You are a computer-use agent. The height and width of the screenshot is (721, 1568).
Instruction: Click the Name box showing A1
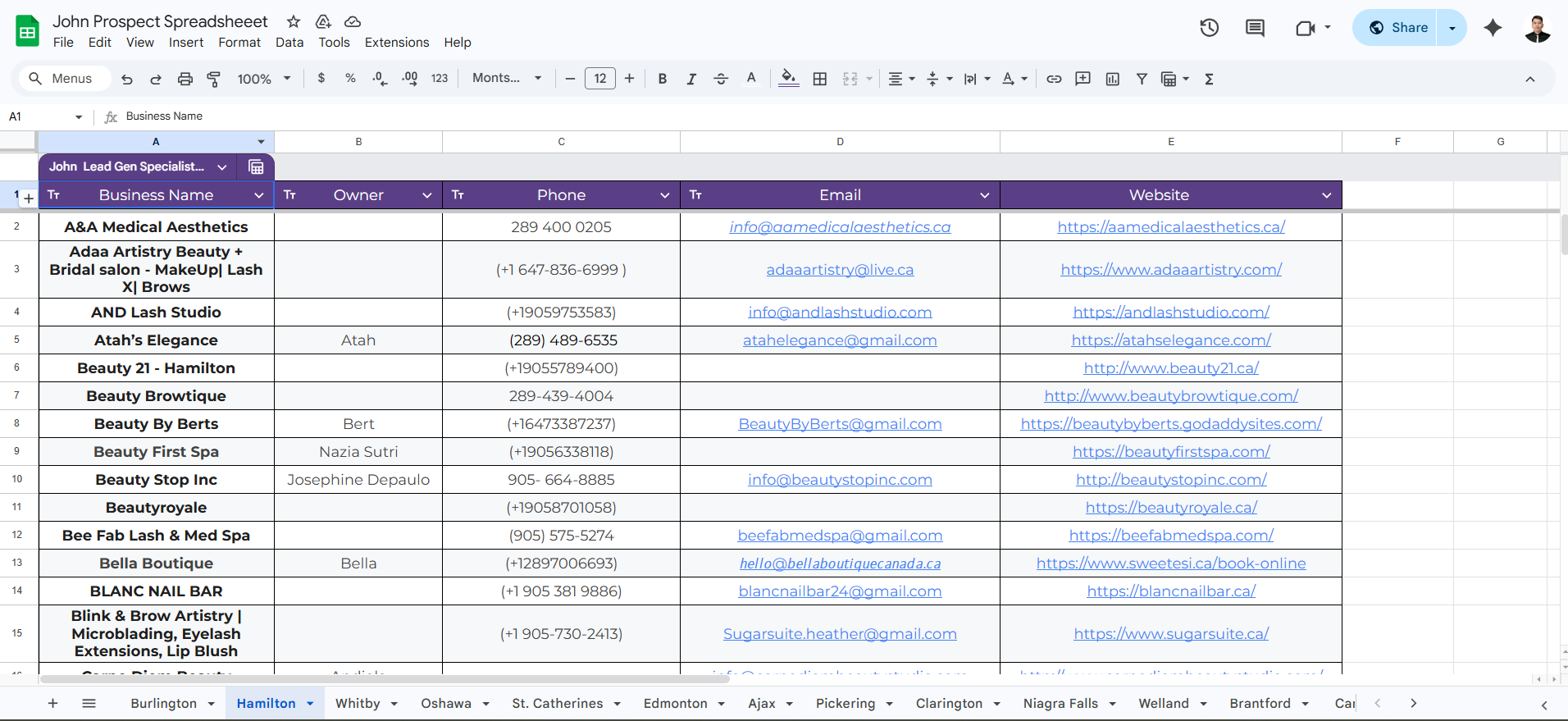pyautogui.click(x=44, y=116)
